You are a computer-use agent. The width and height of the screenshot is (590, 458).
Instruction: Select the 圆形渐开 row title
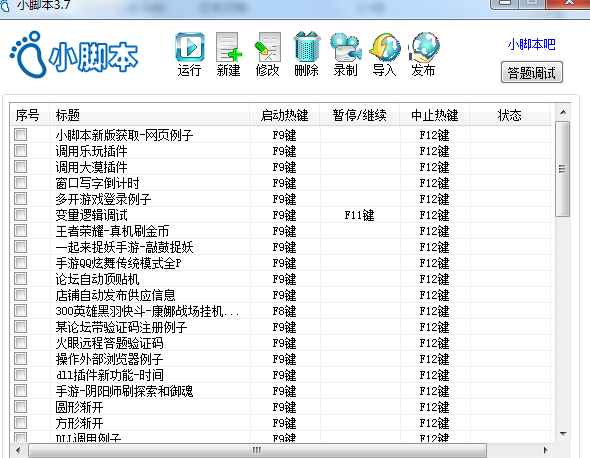tap(79, 407)
